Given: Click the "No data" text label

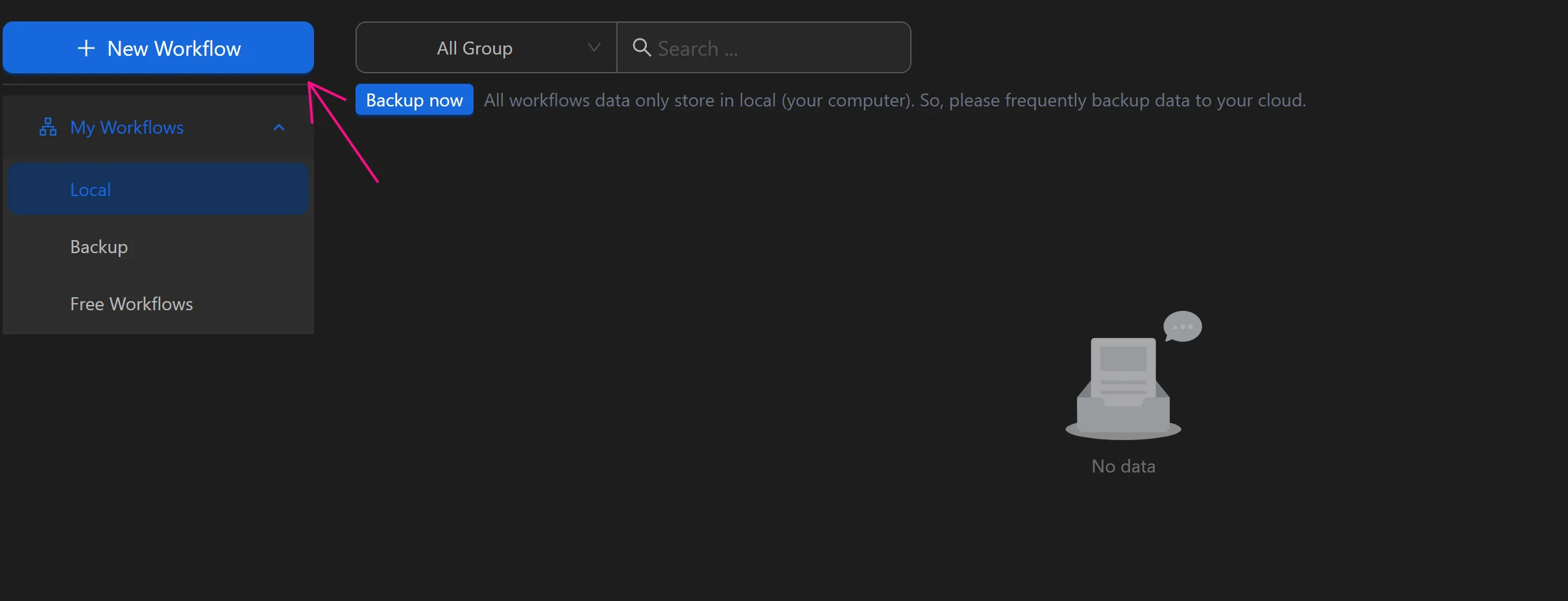Looking at the screenshot, I should click(1123, 465).
